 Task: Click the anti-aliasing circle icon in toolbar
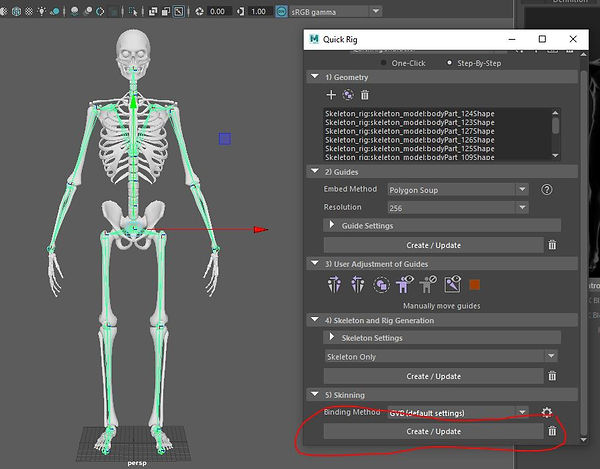click(100, 11)
